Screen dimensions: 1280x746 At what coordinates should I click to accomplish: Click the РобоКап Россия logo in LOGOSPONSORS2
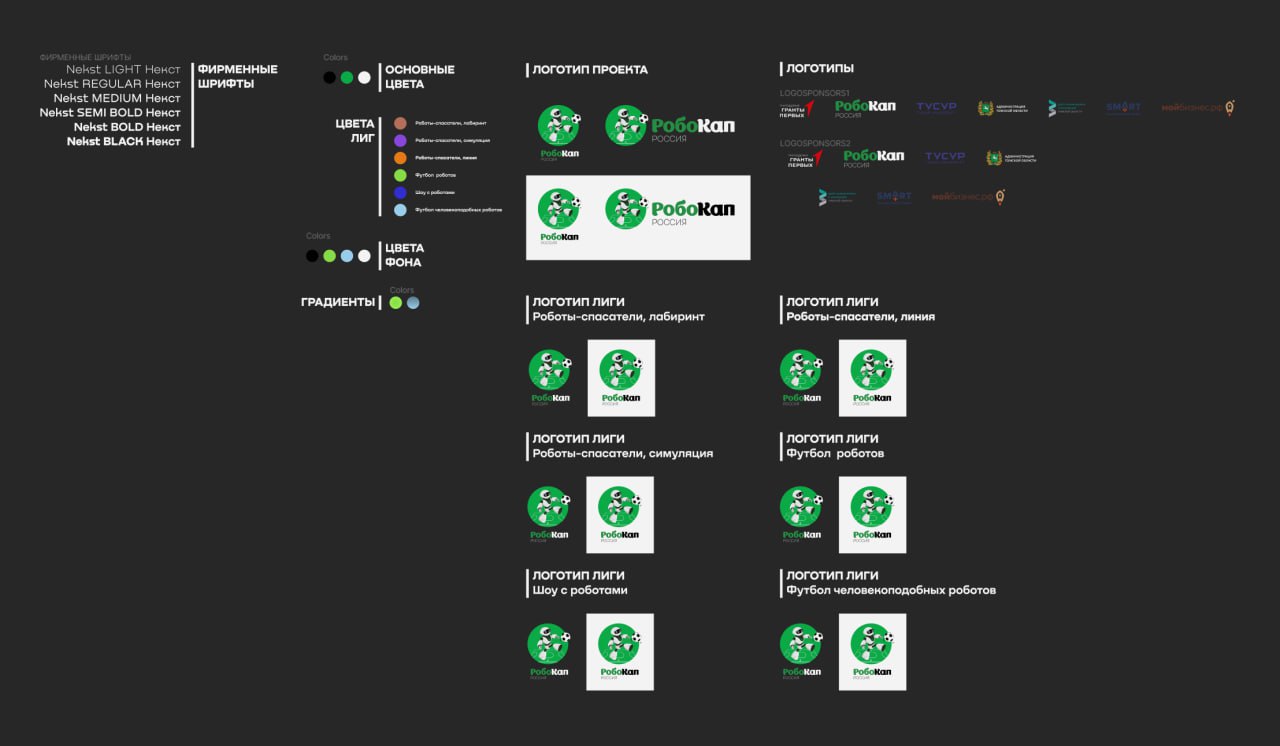click(x=874, y=158)
